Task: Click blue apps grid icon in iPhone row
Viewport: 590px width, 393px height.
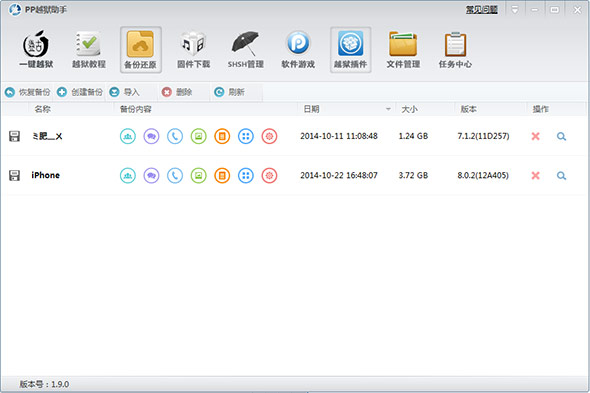Action: click(246, 175)
